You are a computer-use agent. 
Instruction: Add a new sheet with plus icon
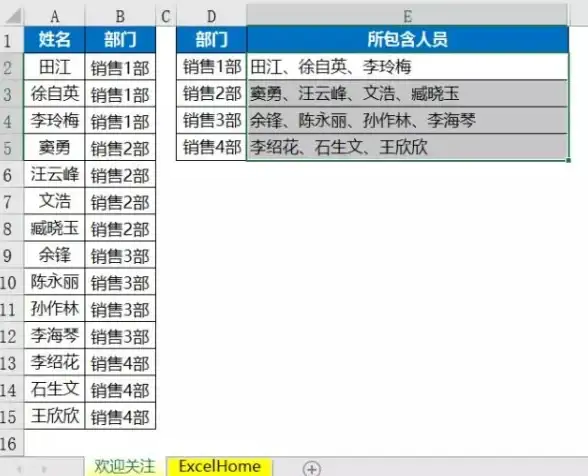pyautogui.click(x=312, y=469)
